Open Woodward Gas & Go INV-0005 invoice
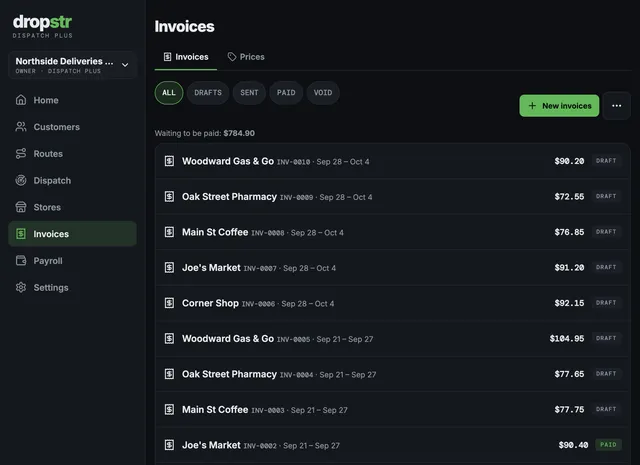 point(393,338)
